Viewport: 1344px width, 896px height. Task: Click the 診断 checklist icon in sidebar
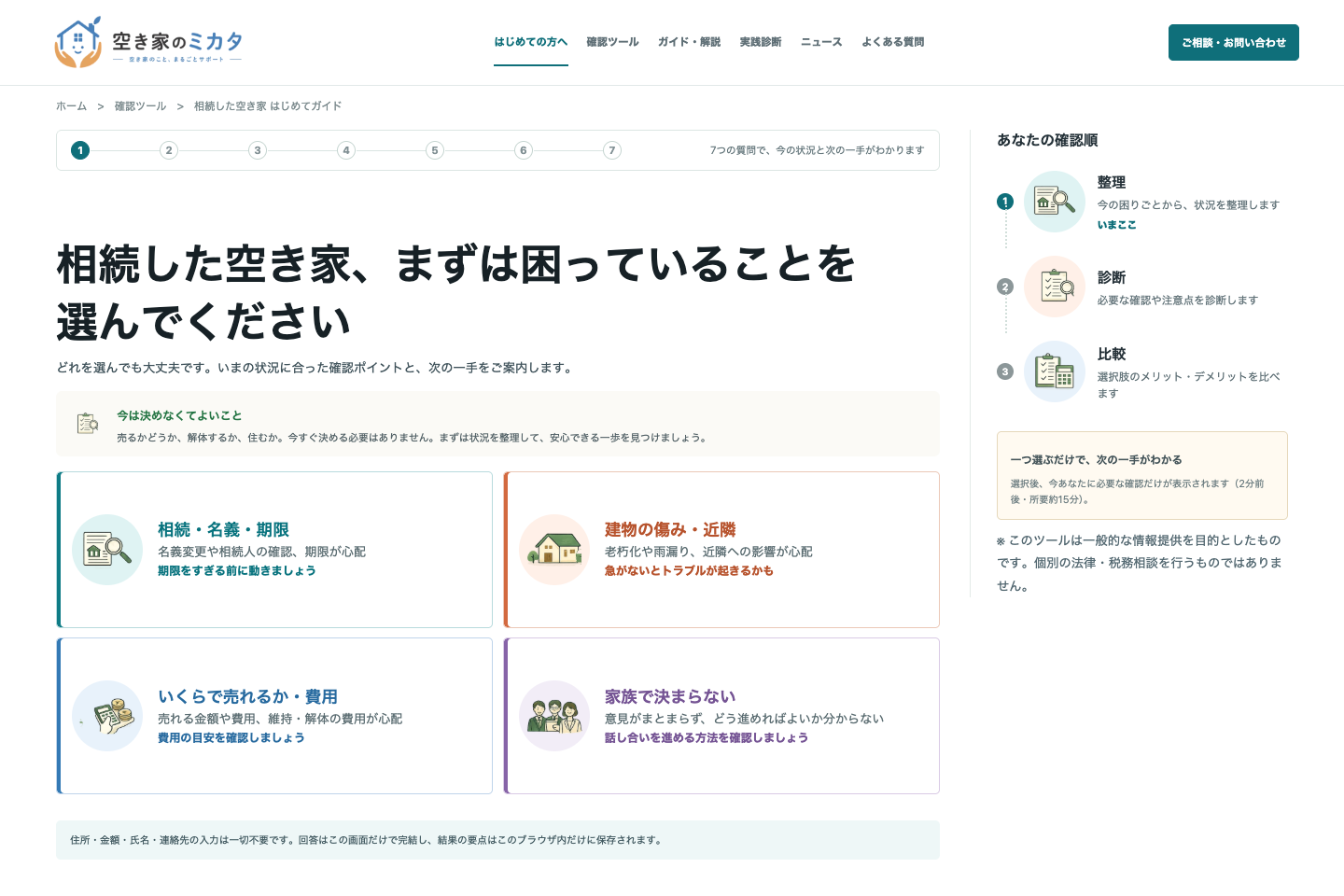point(1055,287)
